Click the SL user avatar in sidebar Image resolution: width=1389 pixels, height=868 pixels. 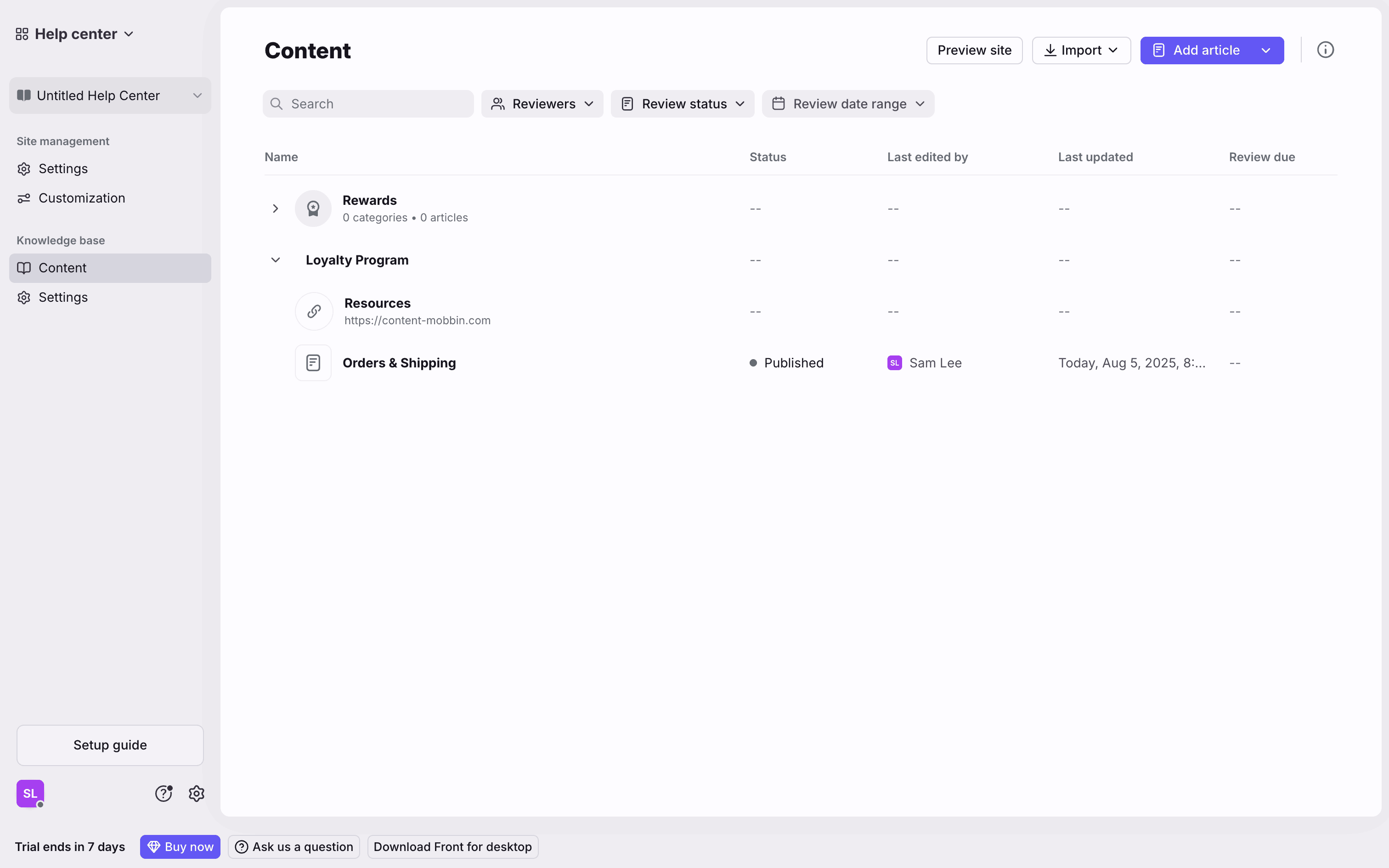click(x=30, y=794)
